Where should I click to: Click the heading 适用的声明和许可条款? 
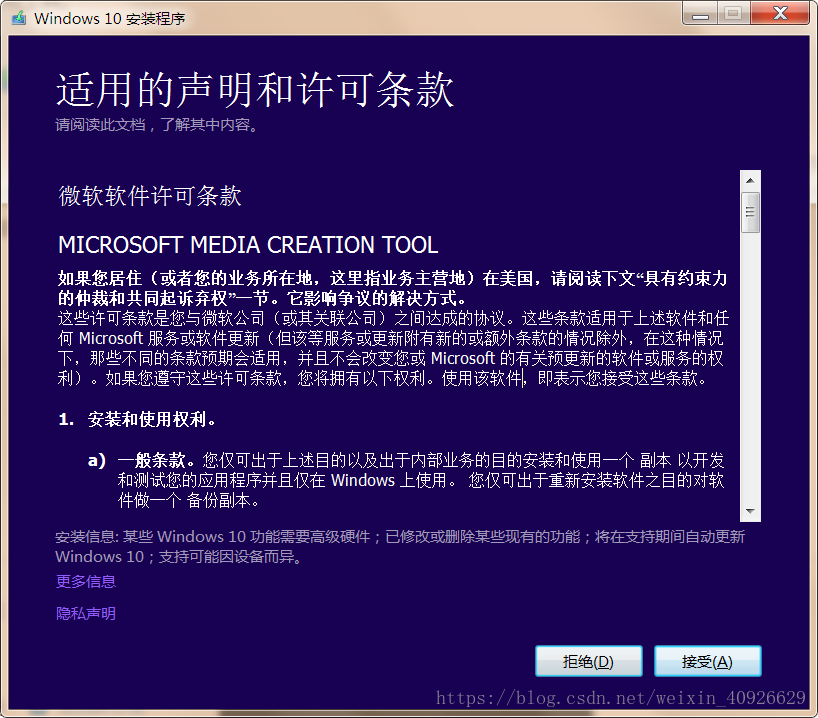[255, 90]
